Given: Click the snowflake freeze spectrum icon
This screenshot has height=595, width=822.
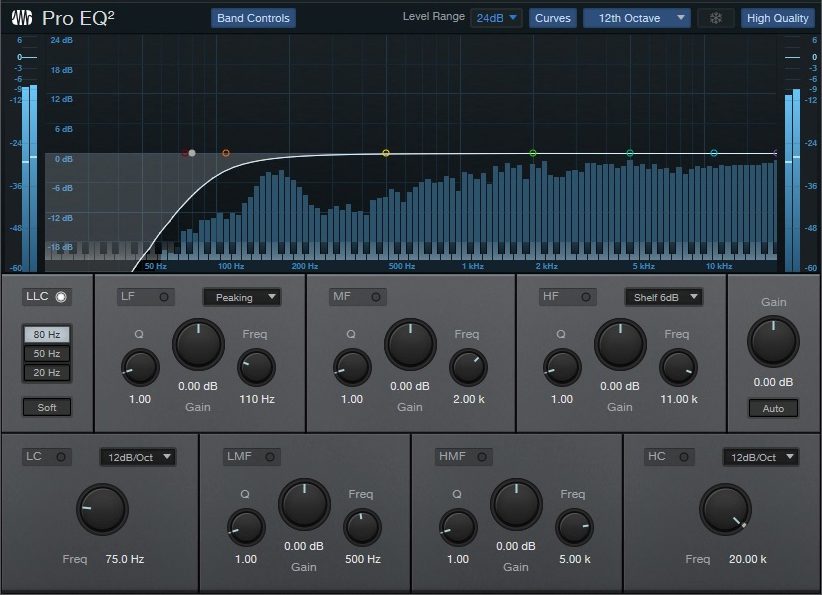Looking at the screenshot, I should coord(715,18).
